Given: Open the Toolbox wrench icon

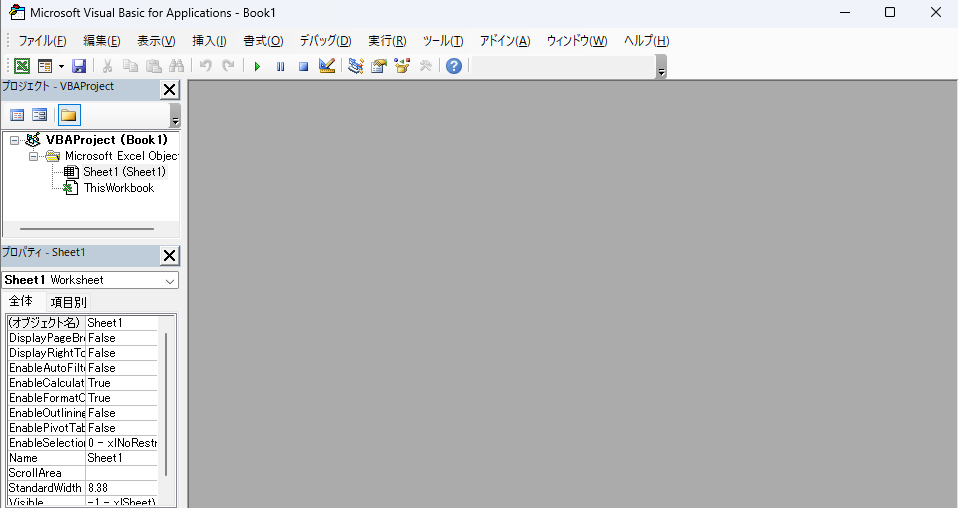Looking at the screenshot, I should pos(426,65).
